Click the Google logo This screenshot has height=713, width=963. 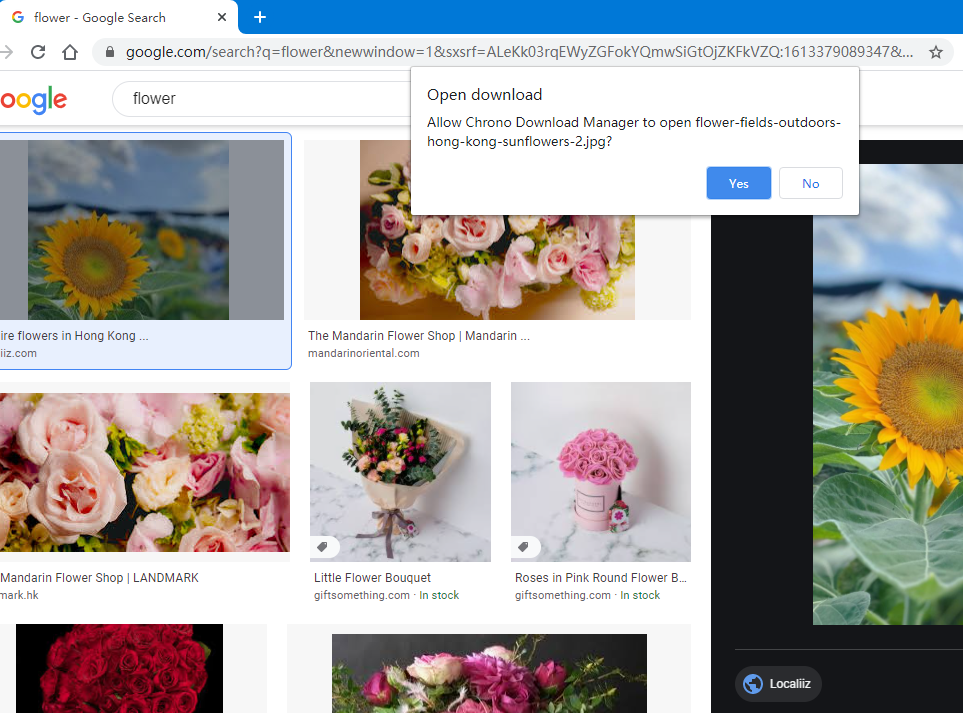(x=33, y=99)
